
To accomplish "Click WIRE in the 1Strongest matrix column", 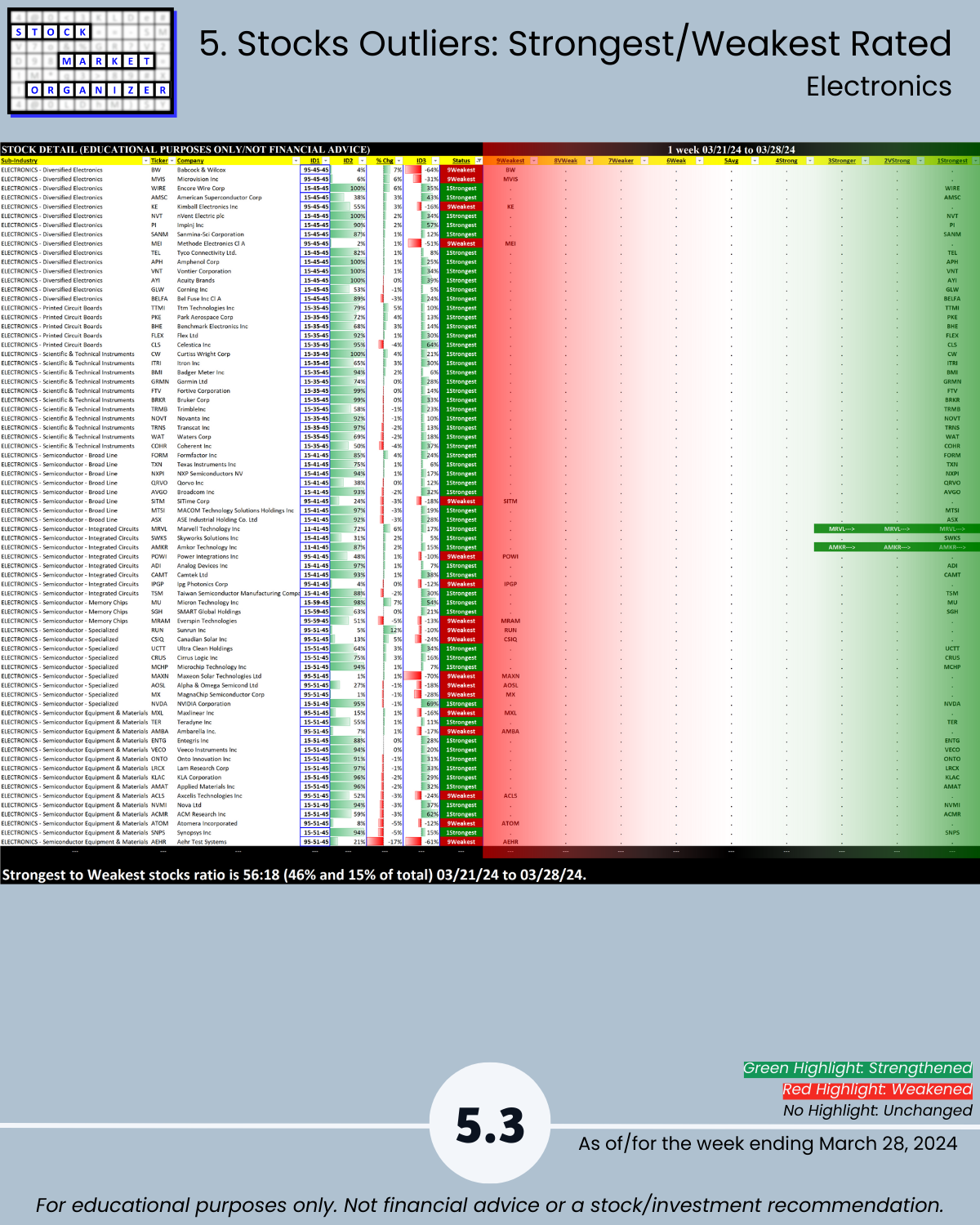I will [952, 189].
